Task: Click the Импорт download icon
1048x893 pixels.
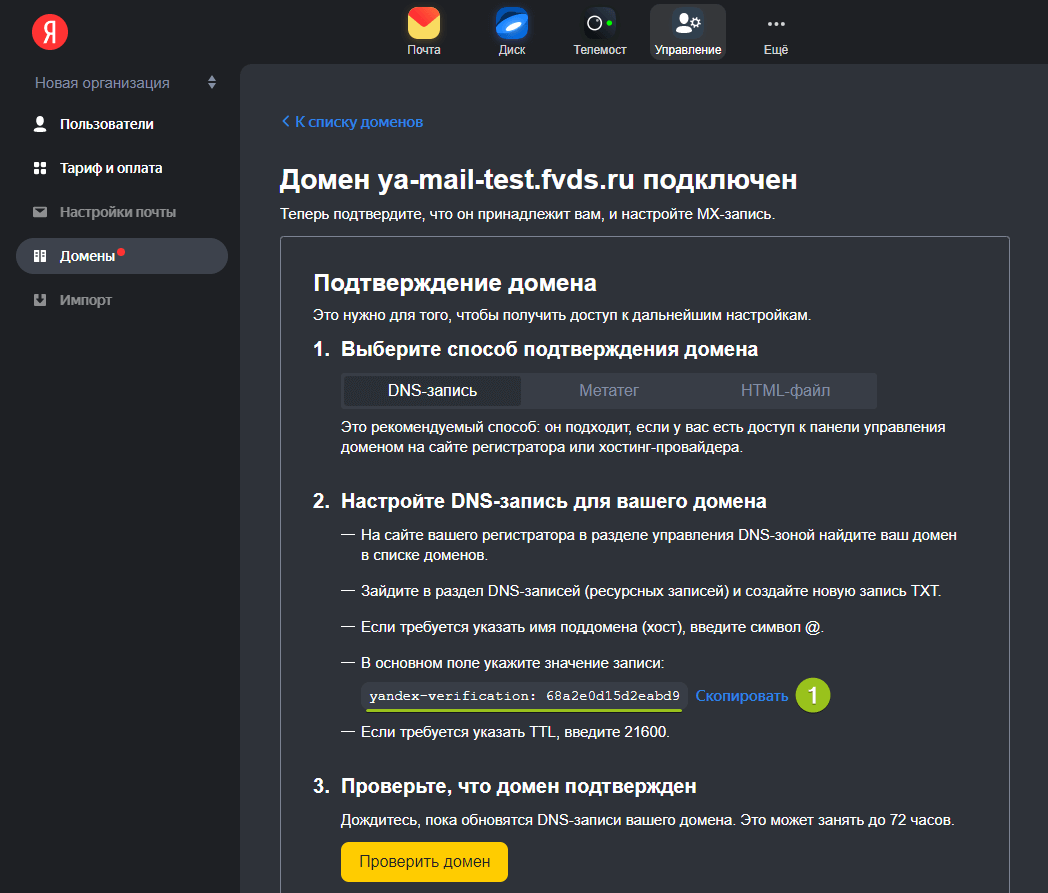Action: pos(40,300)
